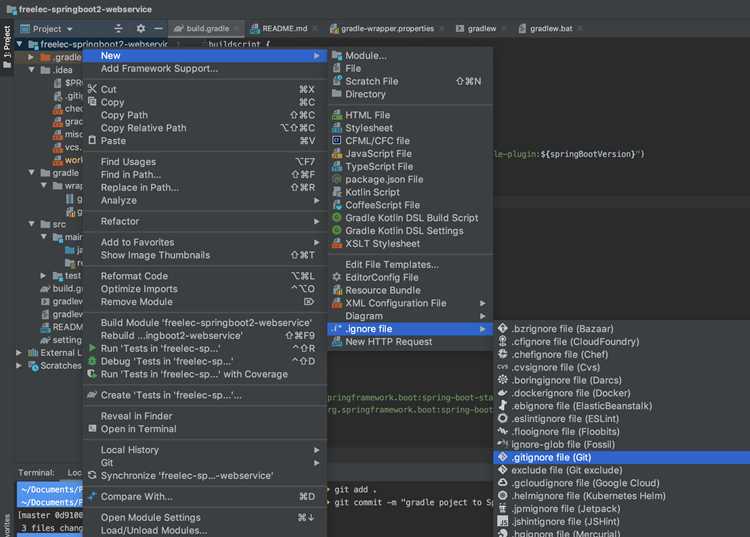Click the JavaScript File icon
Screen dimensions: 750x537
pyautogui.click(x=337, y=153)
